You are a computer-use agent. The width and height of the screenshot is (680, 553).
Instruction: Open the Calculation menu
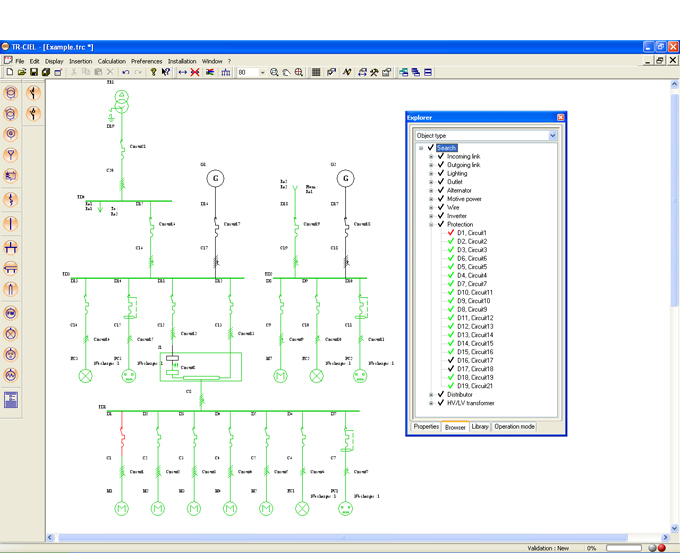coord(111,61)
